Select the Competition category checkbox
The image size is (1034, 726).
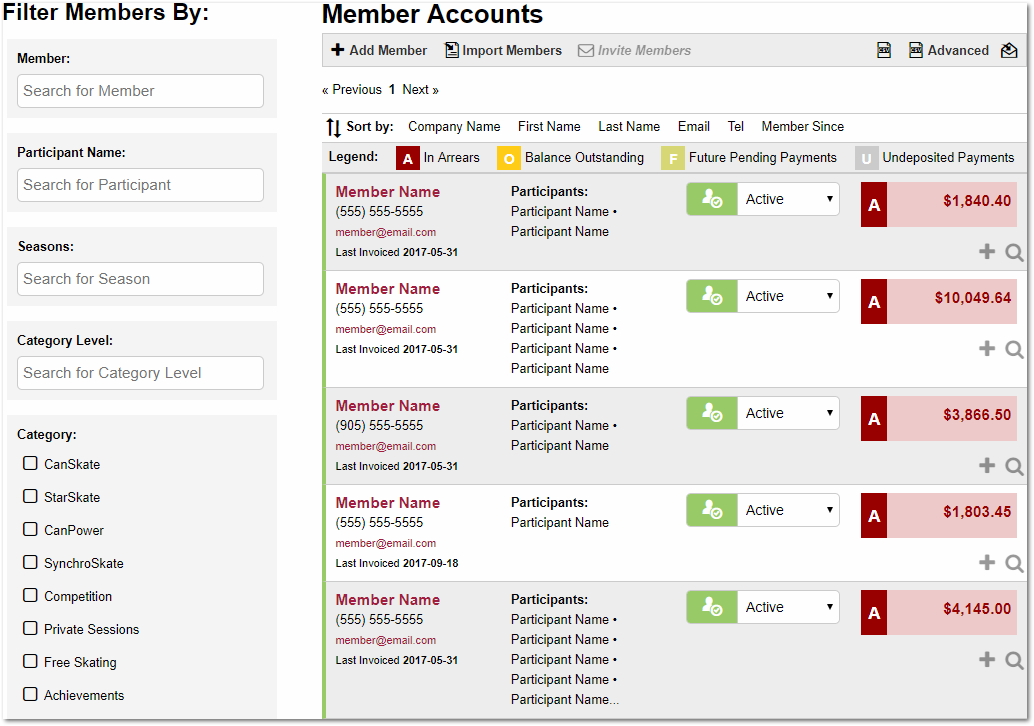click(30, 595)
